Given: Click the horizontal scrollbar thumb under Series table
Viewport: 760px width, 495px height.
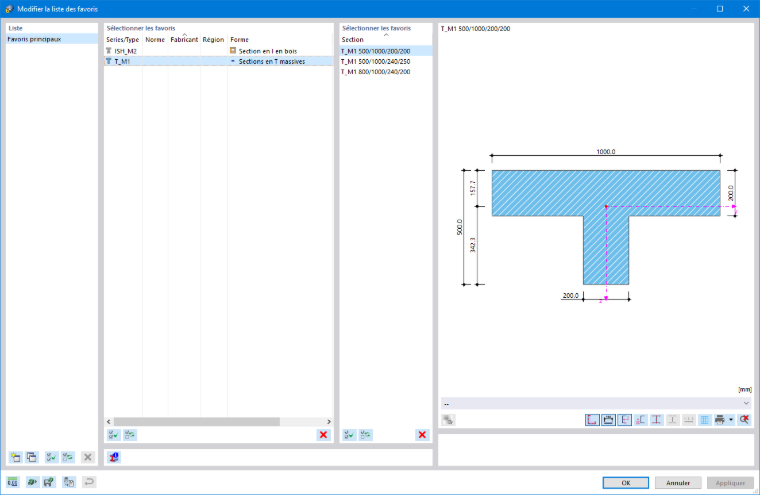Looking at the screenshot, I should (197, 422).
